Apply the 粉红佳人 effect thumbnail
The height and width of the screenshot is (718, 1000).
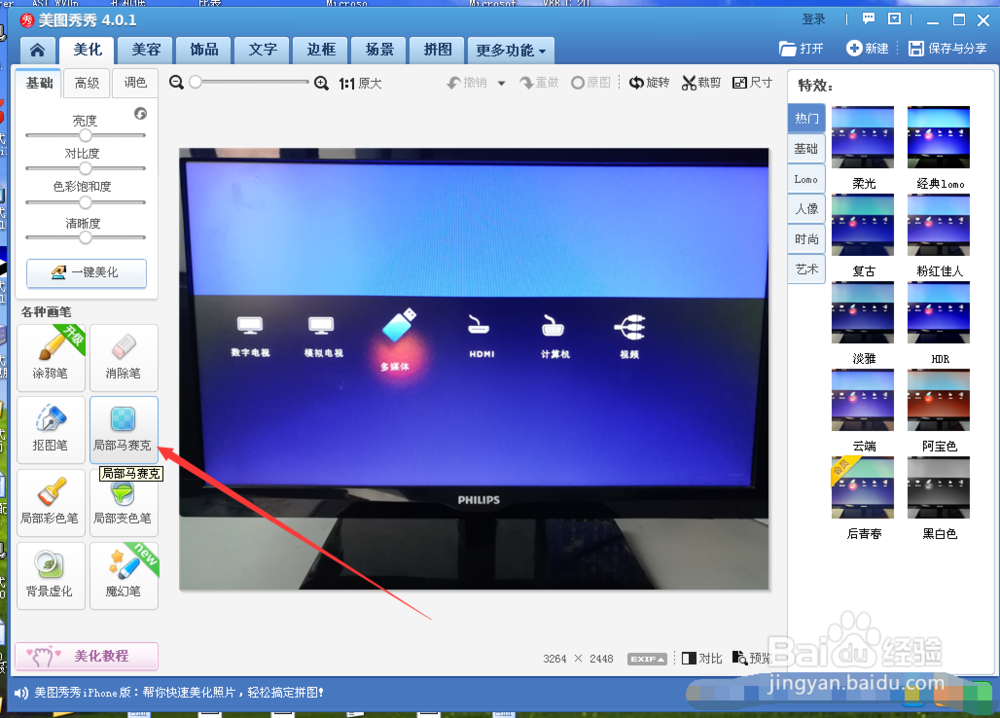(x=939, y=225)
